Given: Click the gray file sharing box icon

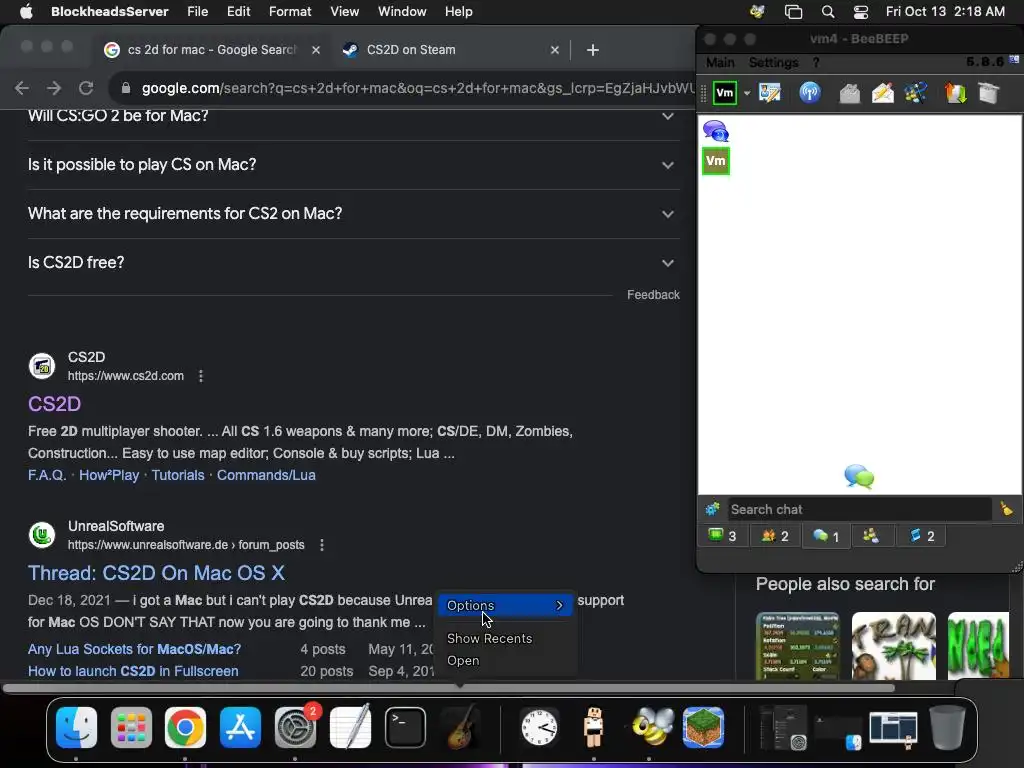Looking at the screenshot, I should (x=849, y=93).
